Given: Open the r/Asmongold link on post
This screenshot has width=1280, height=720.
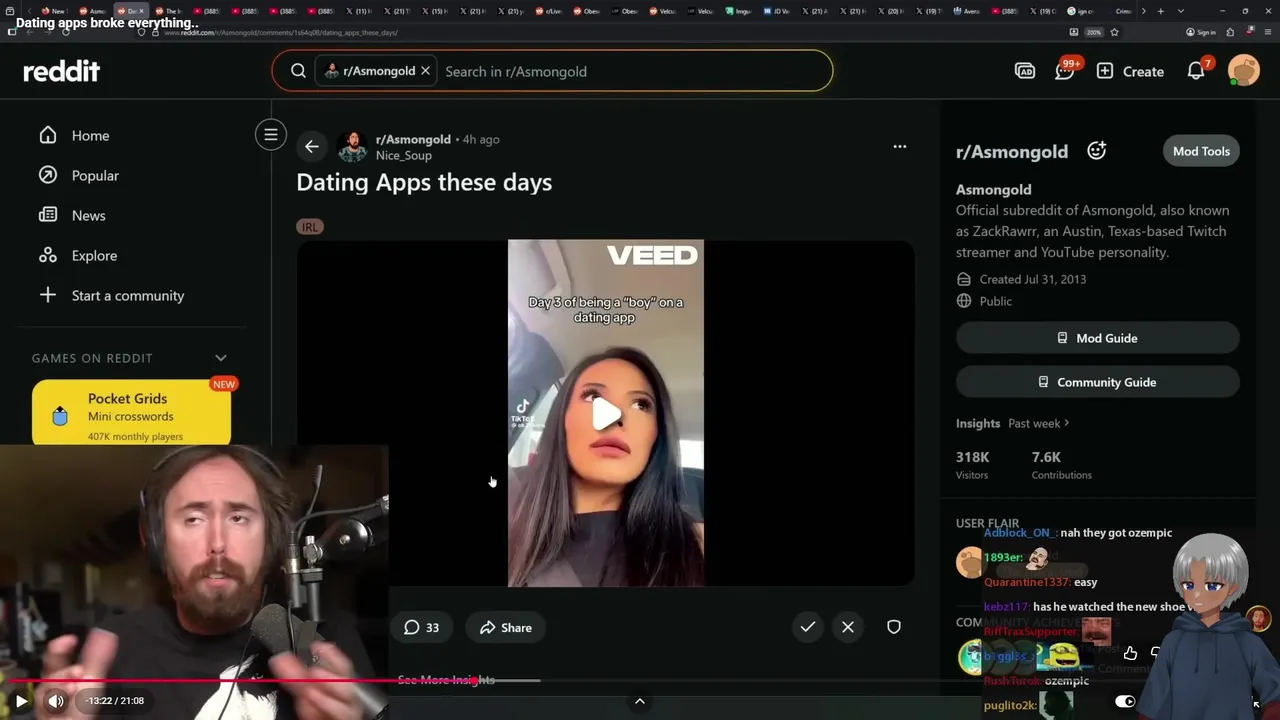Looking at the screenshot, I should [x=413, y=139].
